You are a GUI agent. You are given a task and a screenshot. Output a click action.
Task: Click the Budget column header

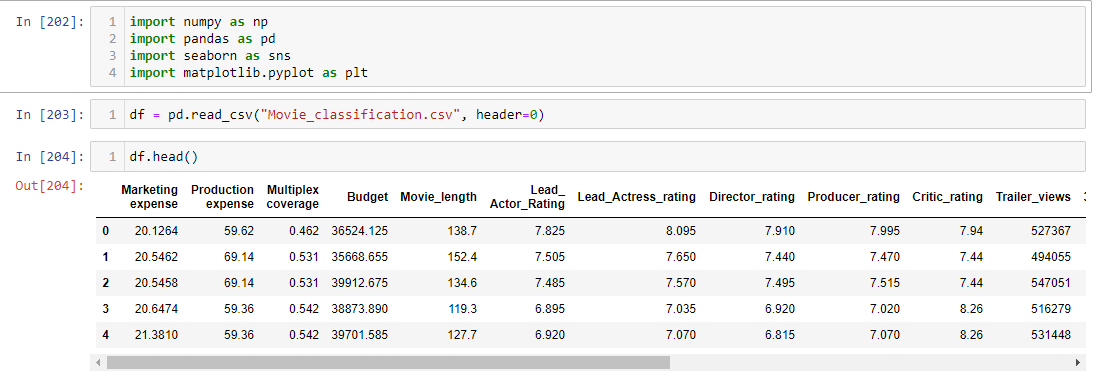coord(367,197)
